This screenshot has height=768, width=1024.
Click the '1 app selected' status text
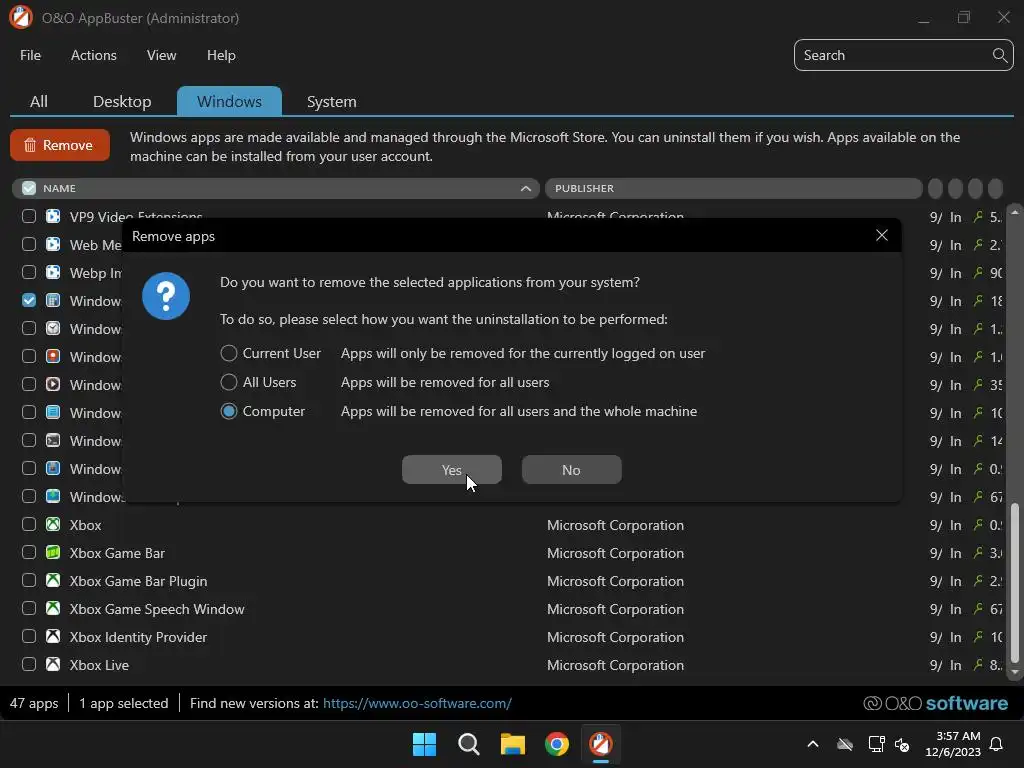pyautogui.click(x=123, y=703)
